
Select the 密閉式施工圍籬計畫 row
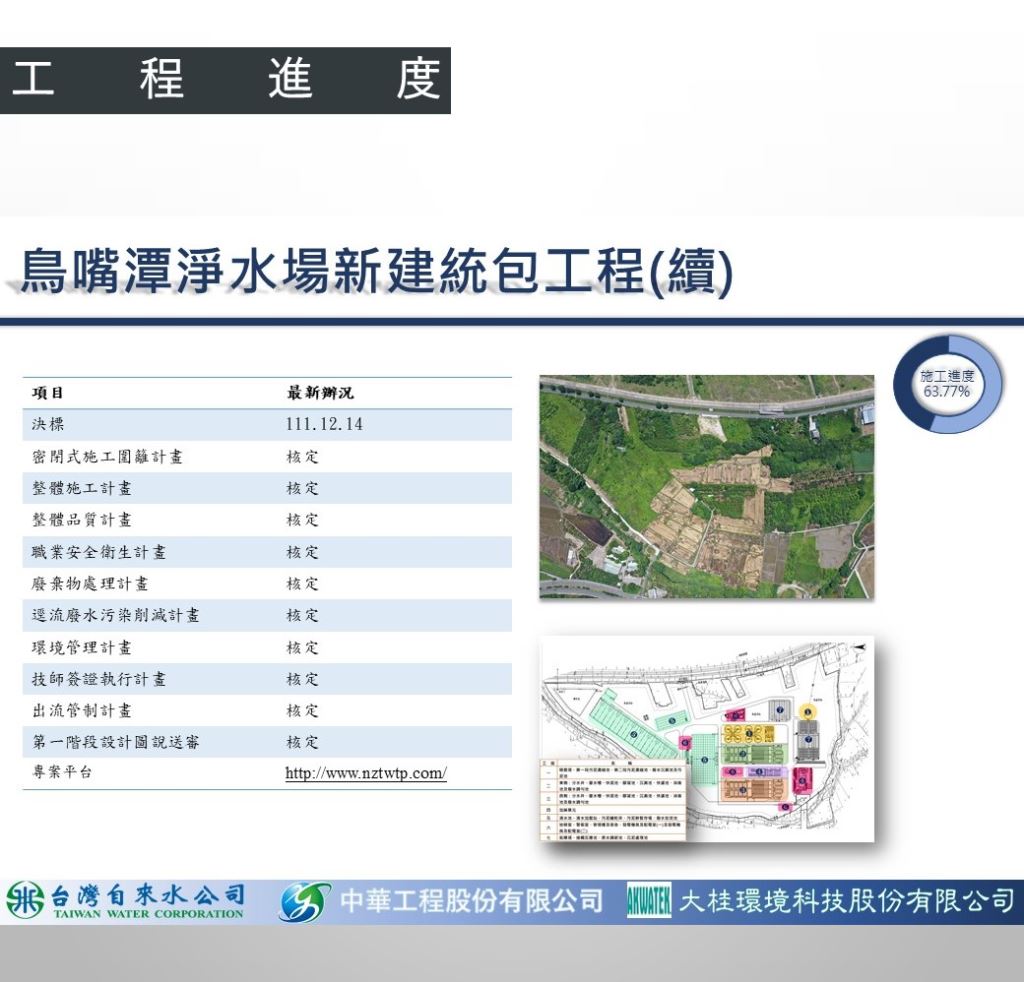[x=107, y=457]
